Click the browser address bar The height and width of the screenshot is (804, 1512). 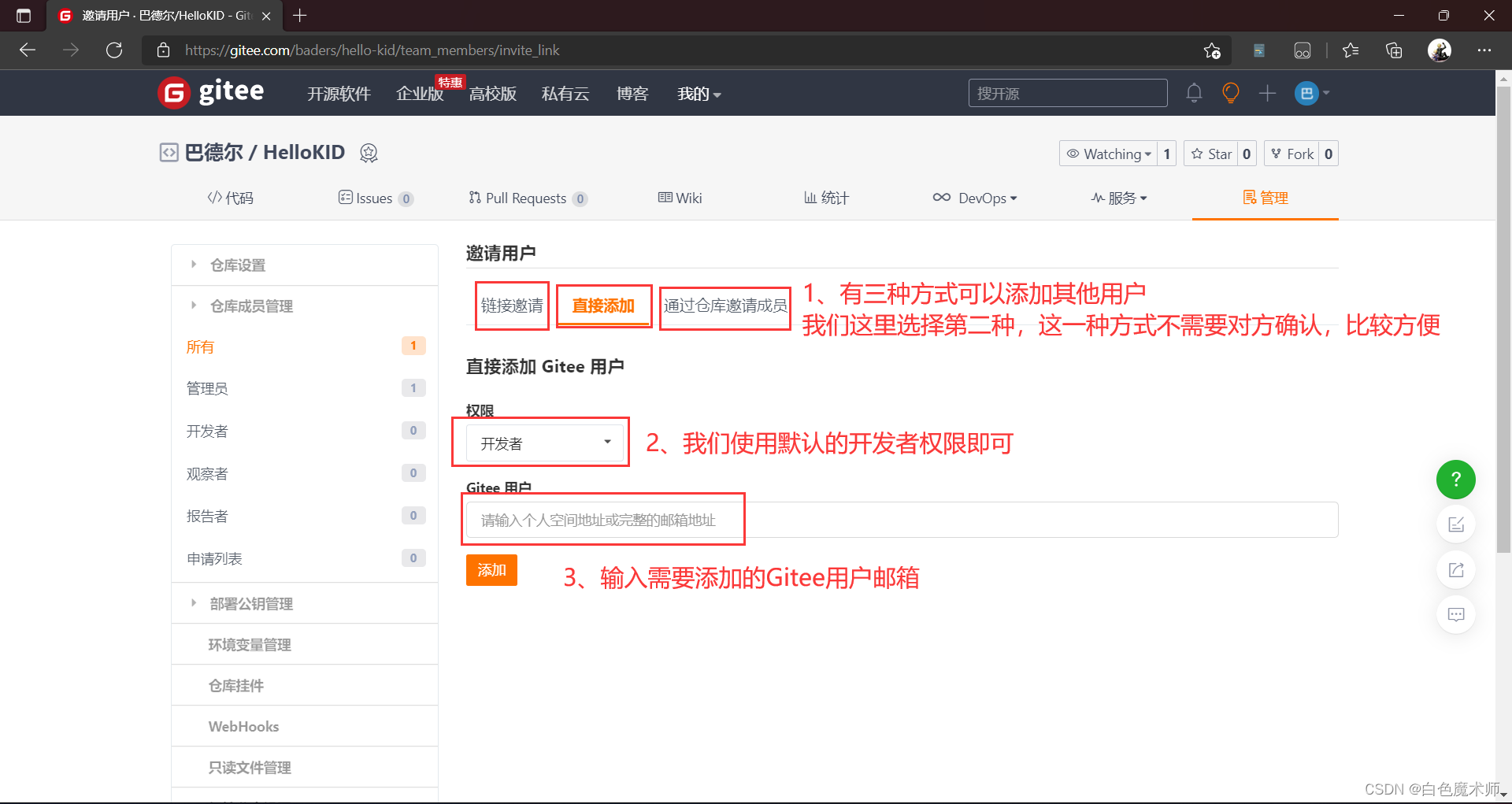pyautogui.click(x=685, y=50)
